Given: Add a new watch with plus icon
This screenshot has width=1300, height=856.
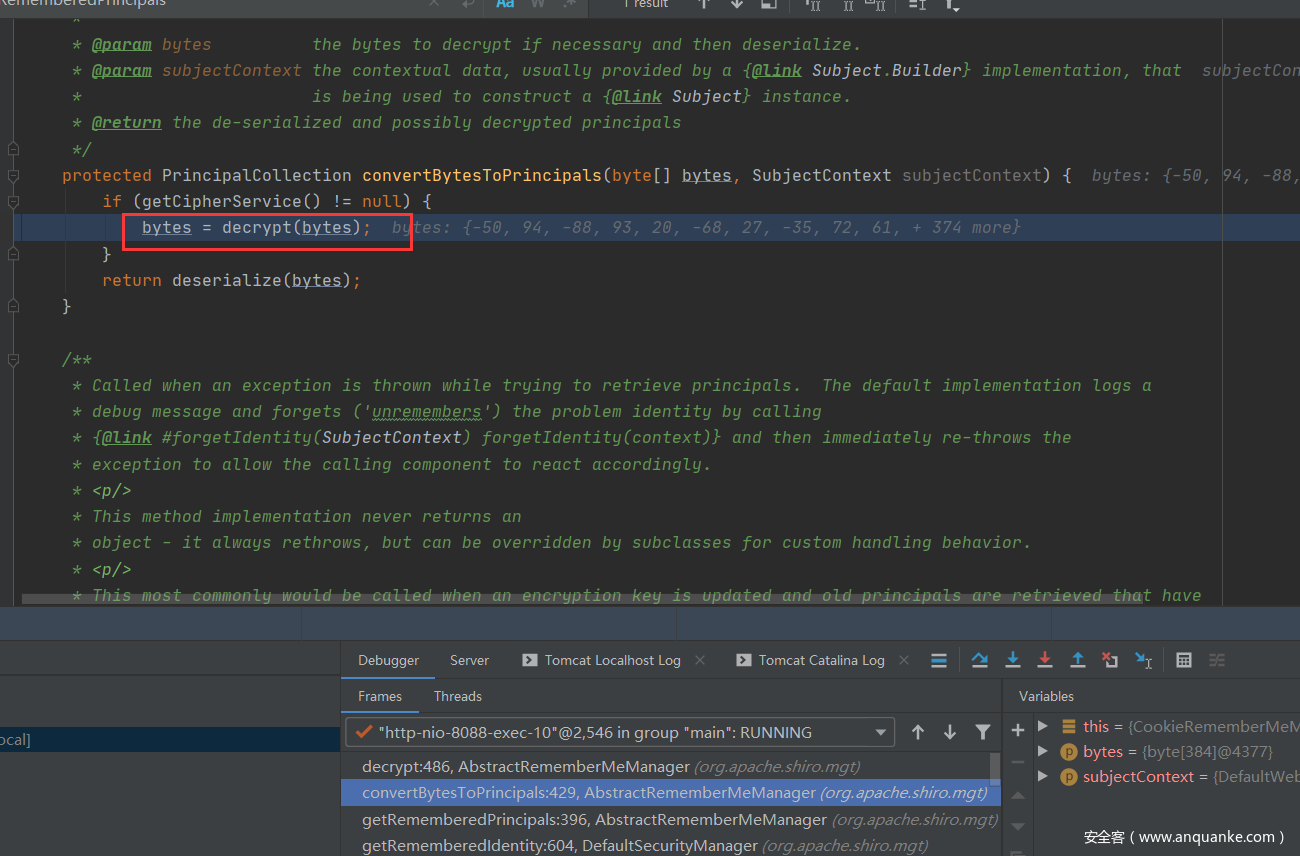Looking at the screenshot, I should coord(1018,731).
